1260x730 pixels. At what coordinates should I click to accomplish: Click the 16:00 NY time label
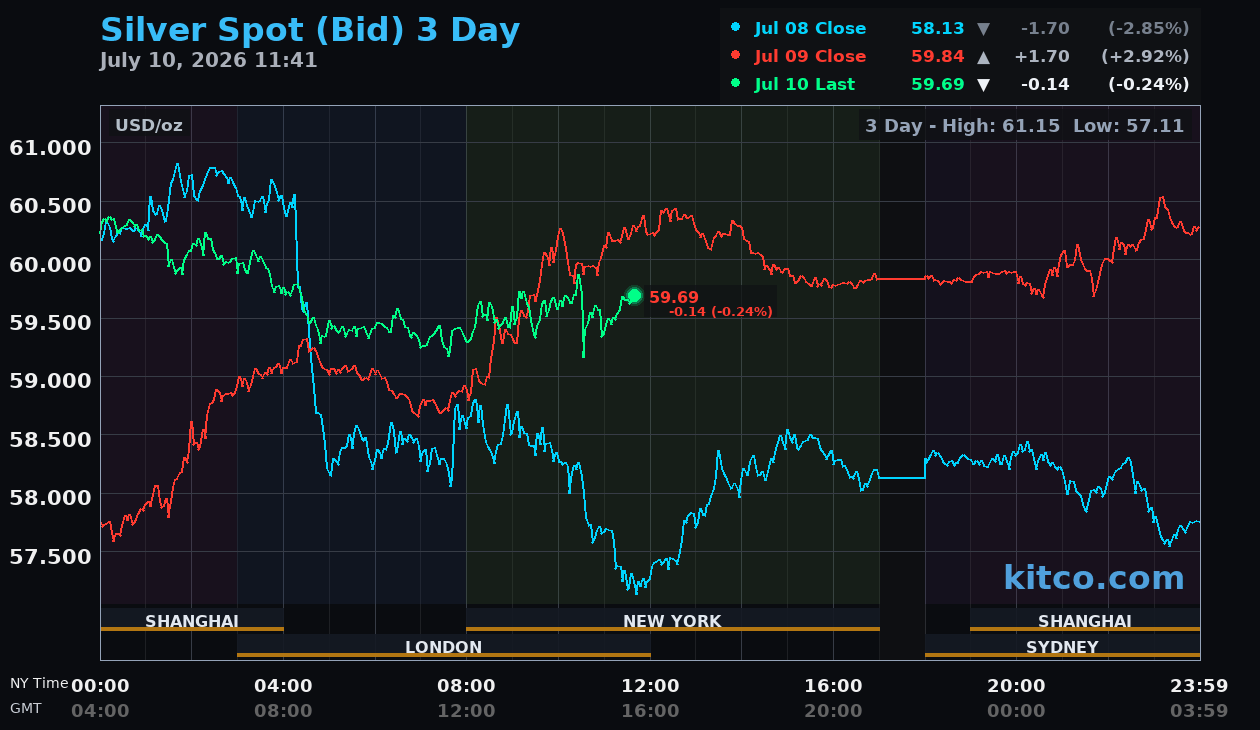click(x=833, y=686)
